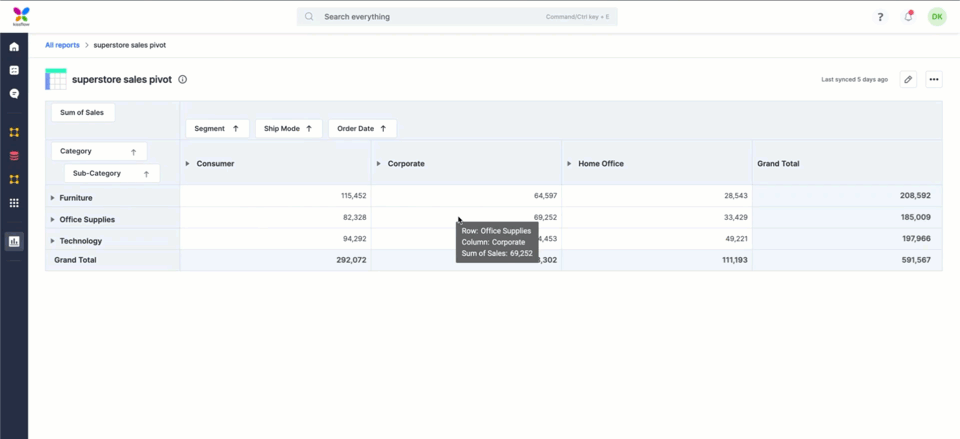The width and height of the screenshot is (960, 439).
Task: Select the Furniture Consumer cell 115,452
Action: tap(276, 196)
